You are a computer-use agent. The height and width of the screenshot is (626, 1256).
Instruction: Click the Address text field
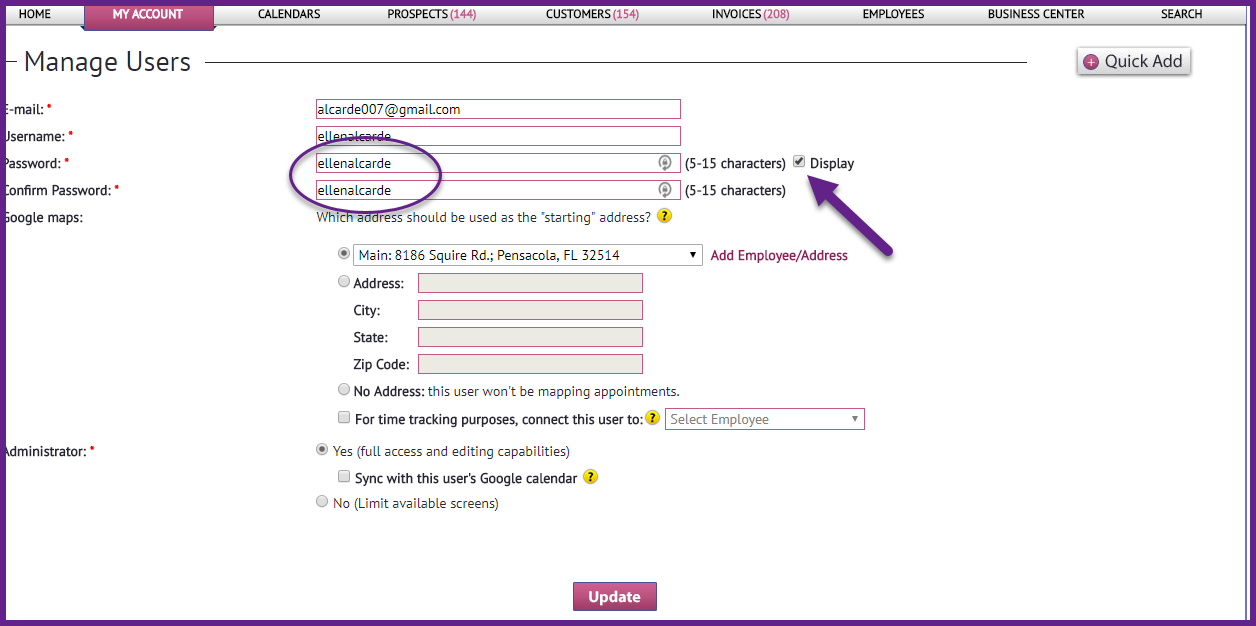[530, 283]
